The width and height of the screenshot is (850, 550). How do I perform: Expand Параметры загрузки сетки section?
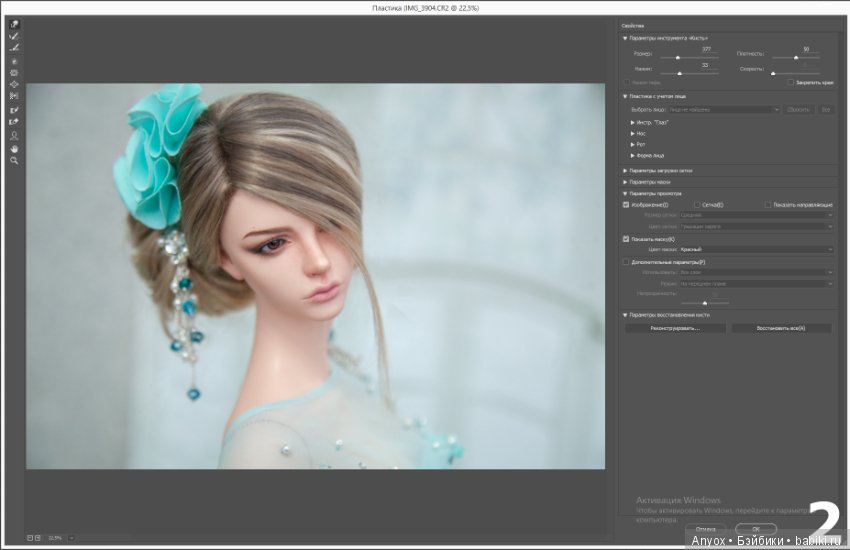[x=625, y=171]
